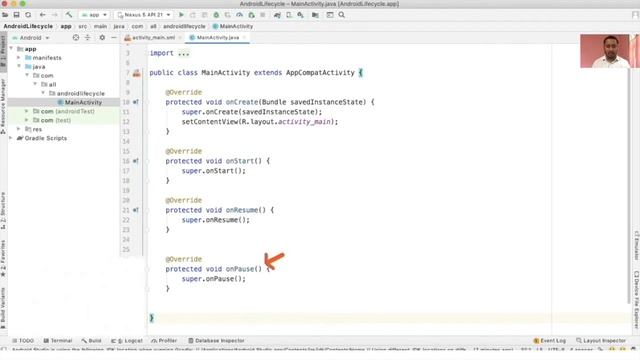This screenshot has height=360, width=640.
Task: Click Collapse All icon in Project panel
Action: pyautogui.click(x=88, y=38)
